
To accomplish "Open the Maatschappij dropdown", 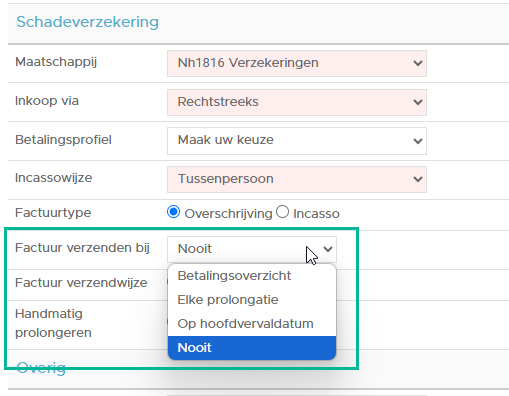I will pyautogui.click(x=297, y=63).
